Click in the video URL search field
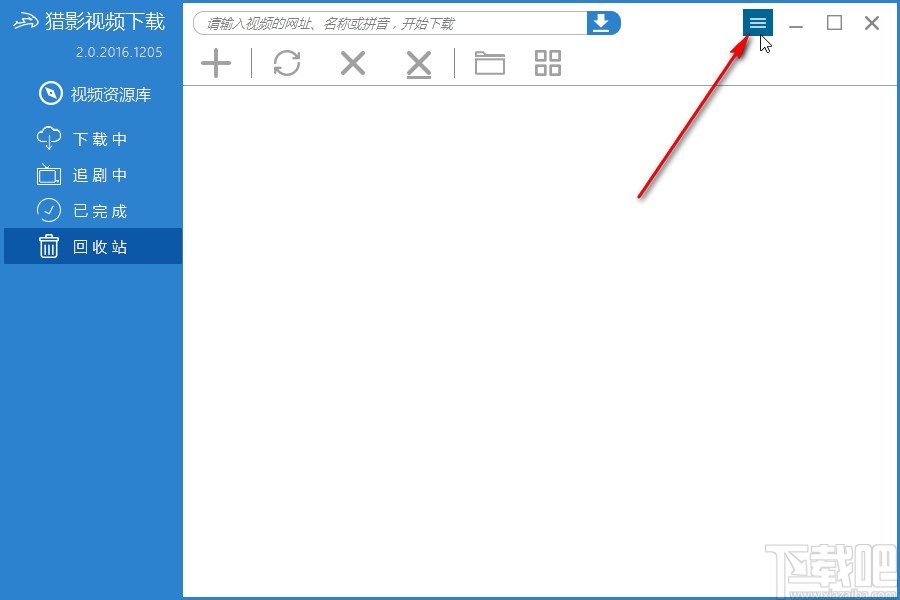This screenshot has width=900, height=600. pyautogui.click(x=390, y=23)
